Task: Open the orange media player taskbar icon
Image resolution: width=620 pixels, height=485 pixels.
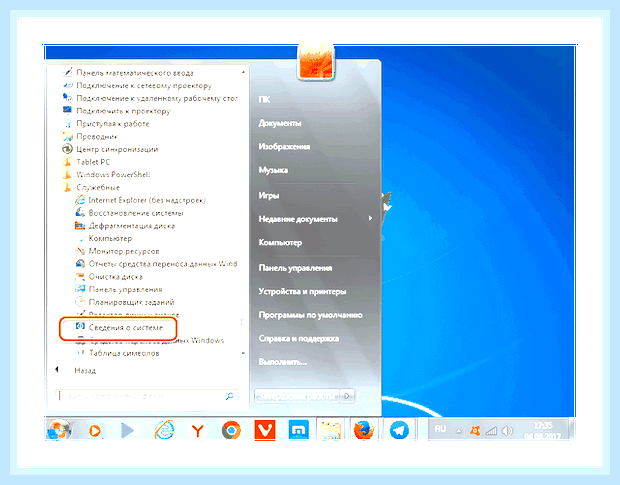Action: click(95, 430)
